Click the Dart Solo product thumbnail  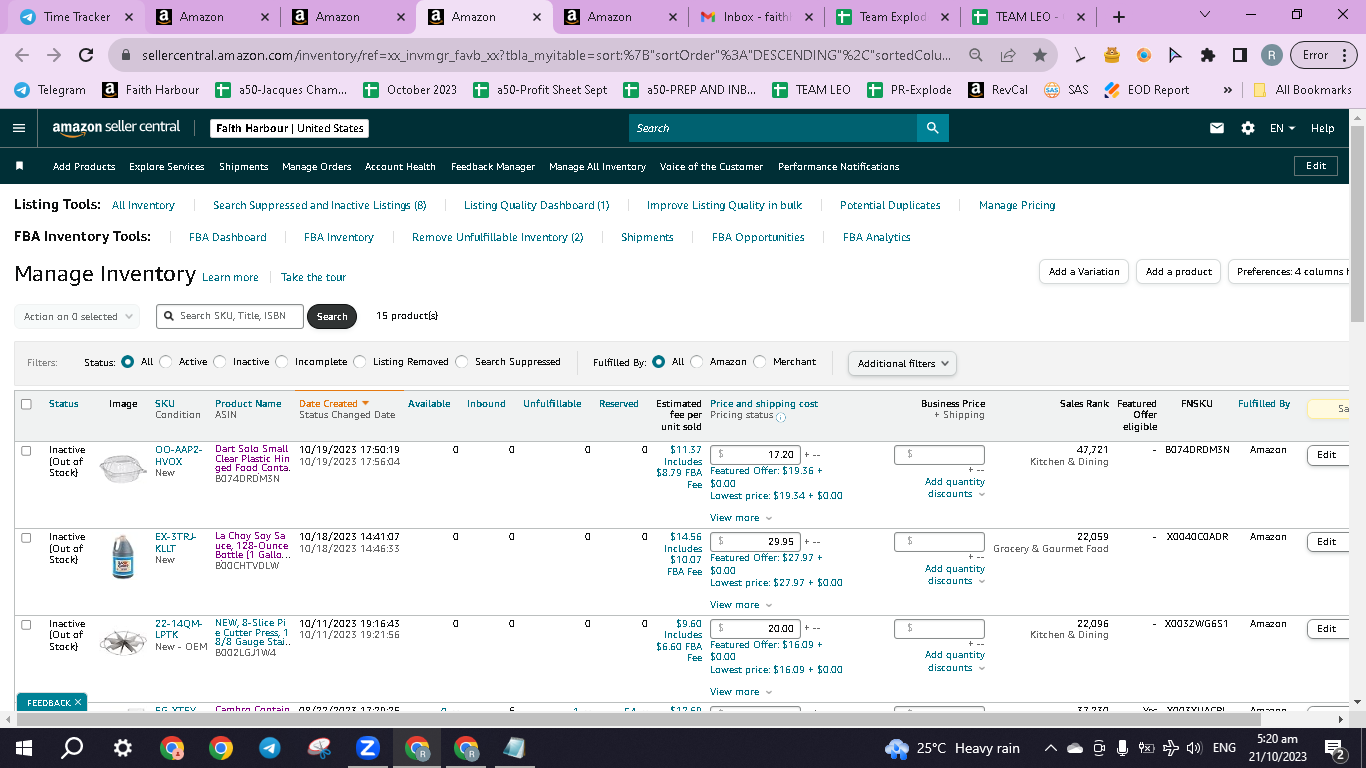123,468
